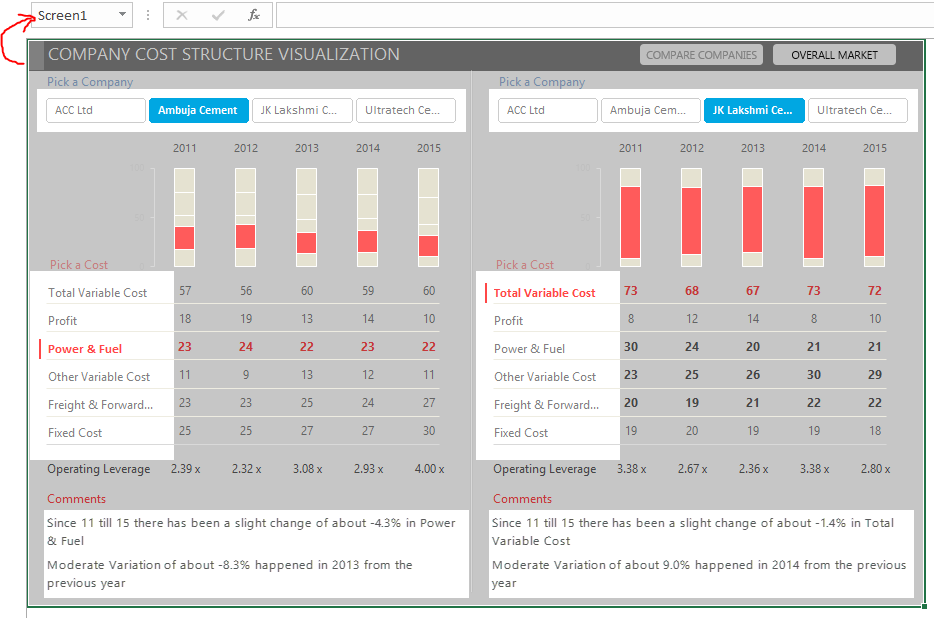
Task: Click the OVERALL MARKET button
Action: [x=834, y=55]
